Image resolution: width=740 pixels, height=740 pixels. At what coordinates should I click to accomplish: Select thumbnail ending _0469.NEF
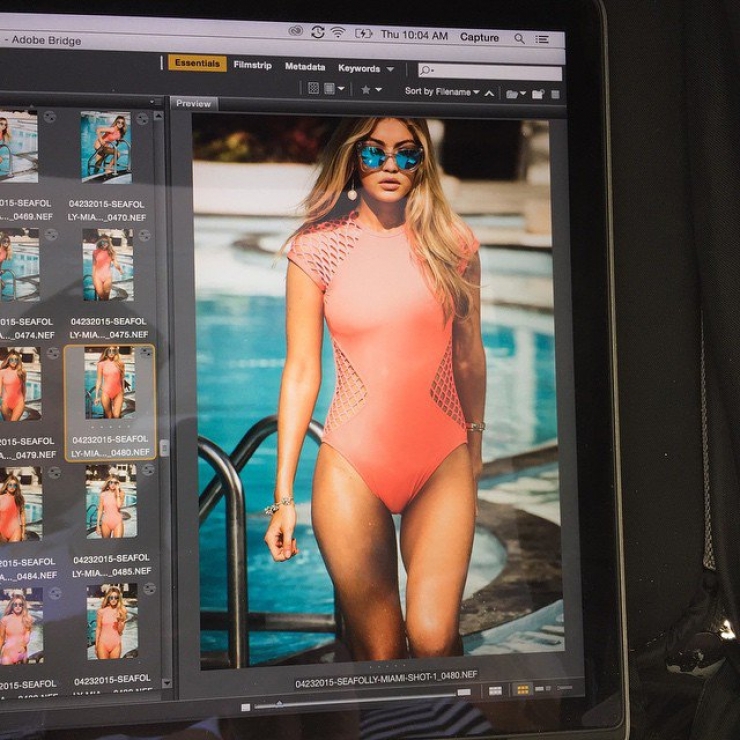18,146
